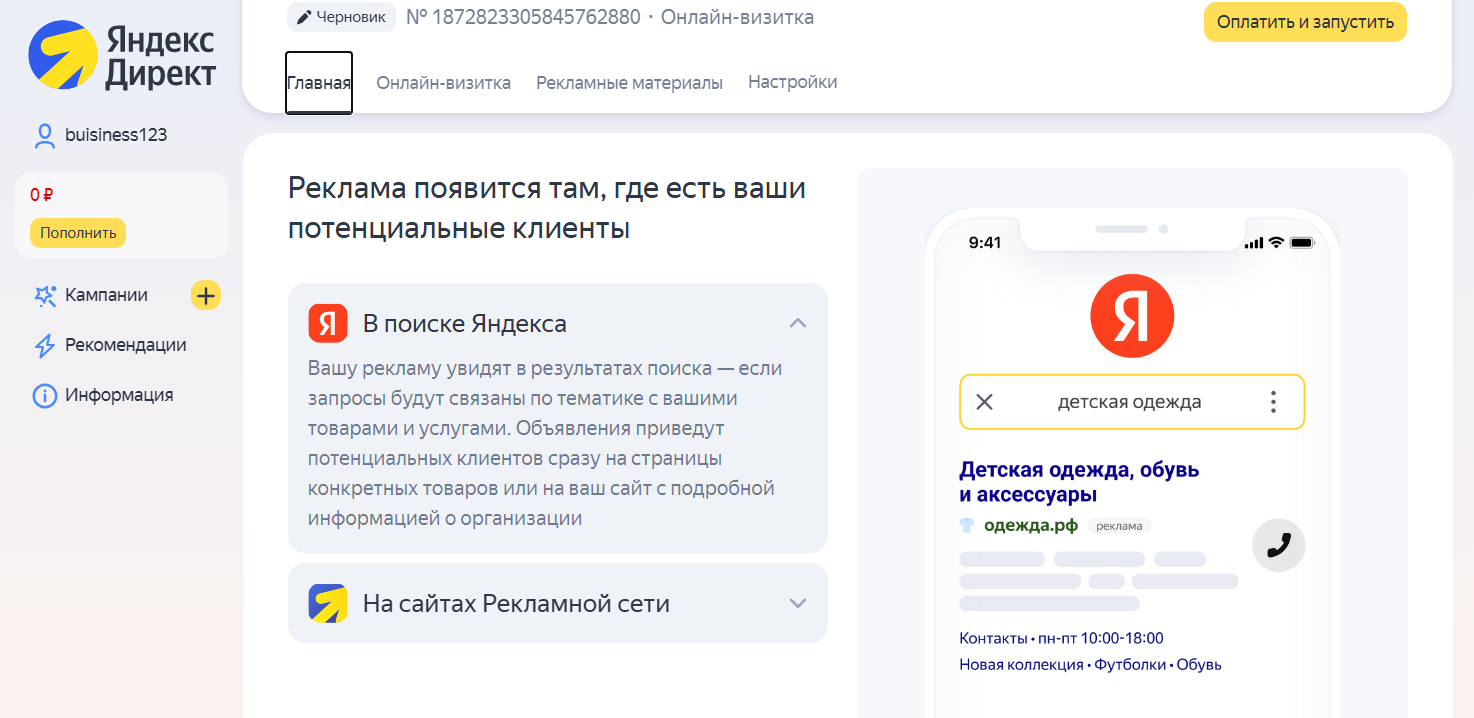The height and width of the screenshot is (718, 1474).
Task: Switch to the Онлайн-визитка tab
Action: pyautogui.click(x=443, y=83)
